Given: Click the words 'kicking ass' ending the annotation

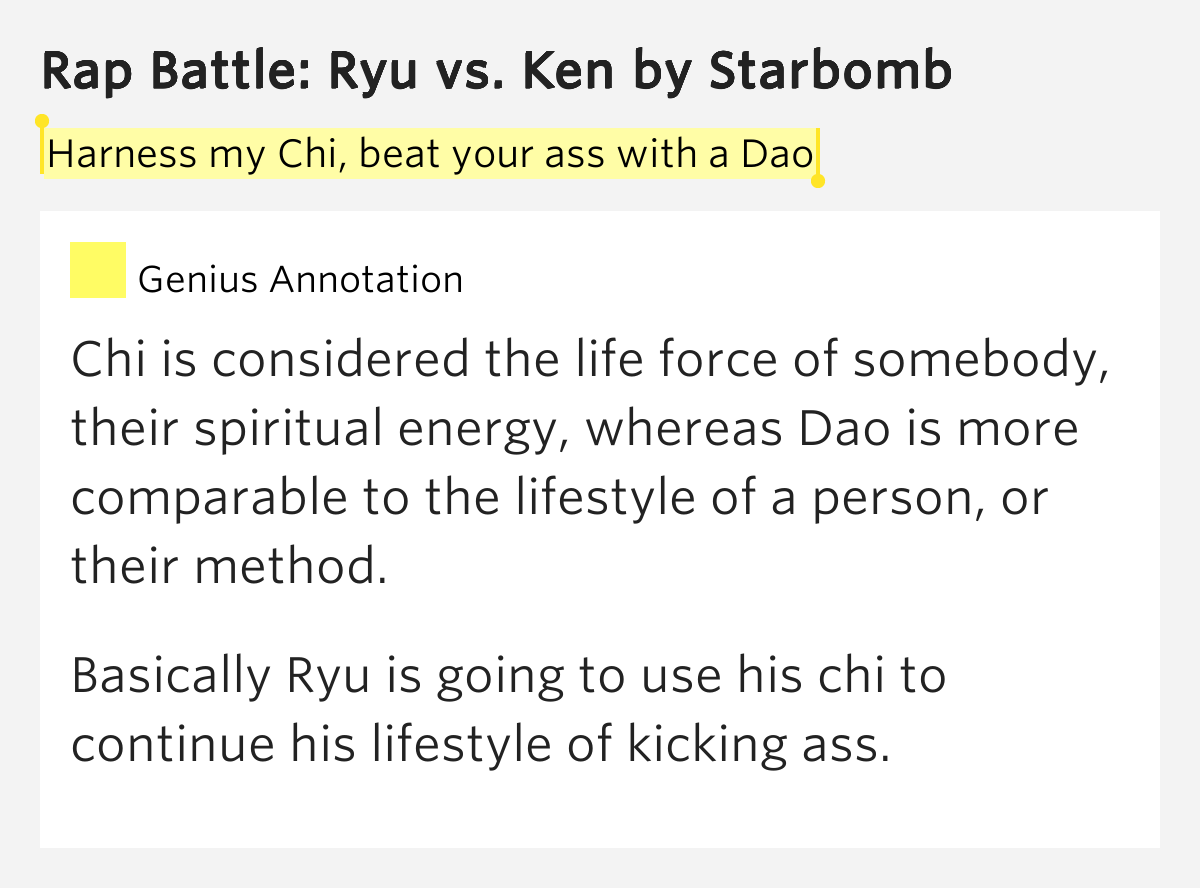Looking at the screenshot, I should click(x=757, y=745).
